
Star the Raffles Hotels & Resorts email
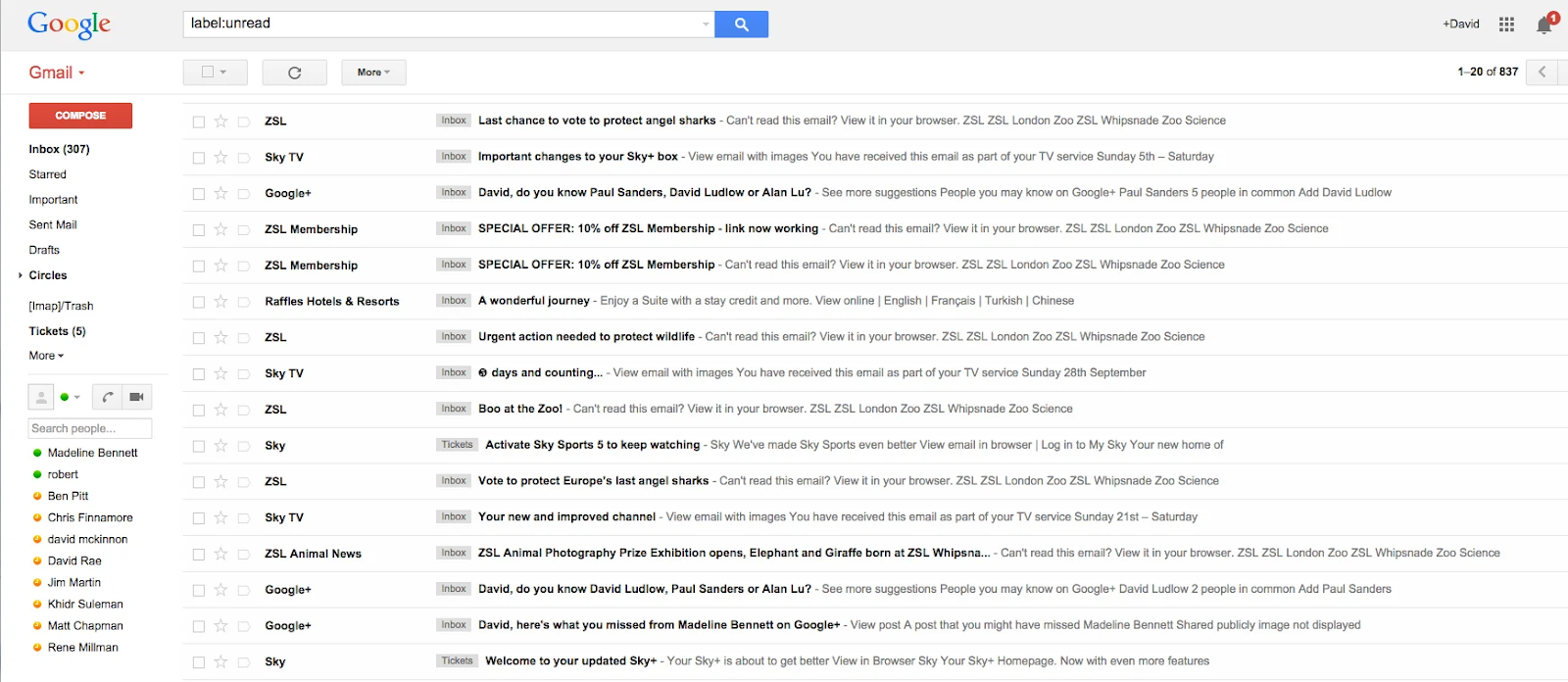click(x=220, y=302)
